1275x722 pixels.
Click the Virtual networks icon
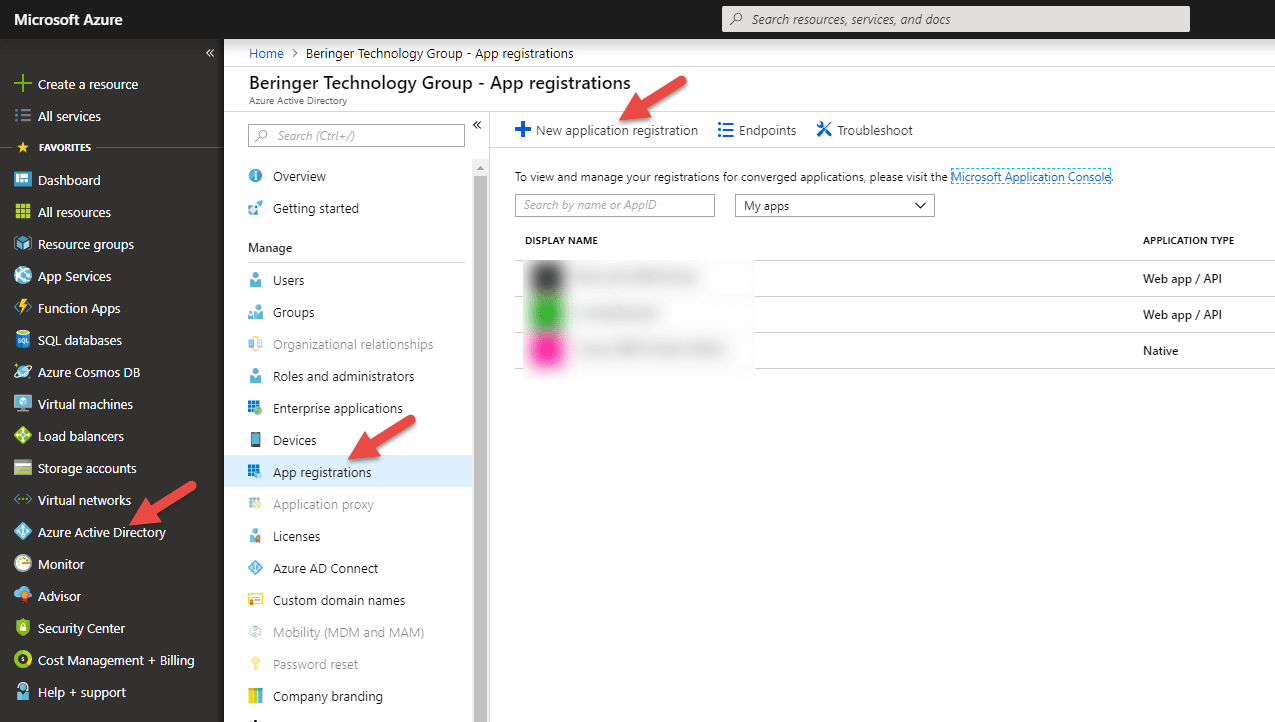[x=23, y=500]
